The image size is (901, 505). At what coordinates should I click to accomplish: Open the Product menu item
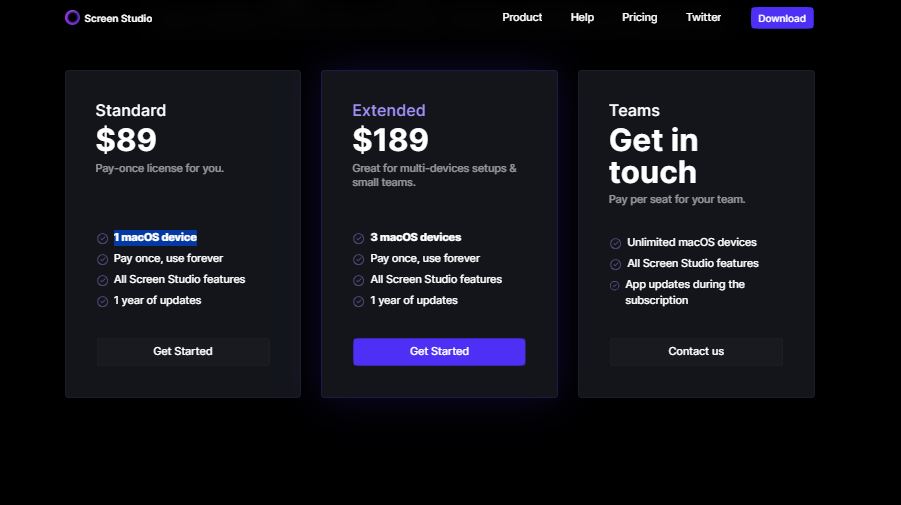pyautogui.click(x=522, y=18)
